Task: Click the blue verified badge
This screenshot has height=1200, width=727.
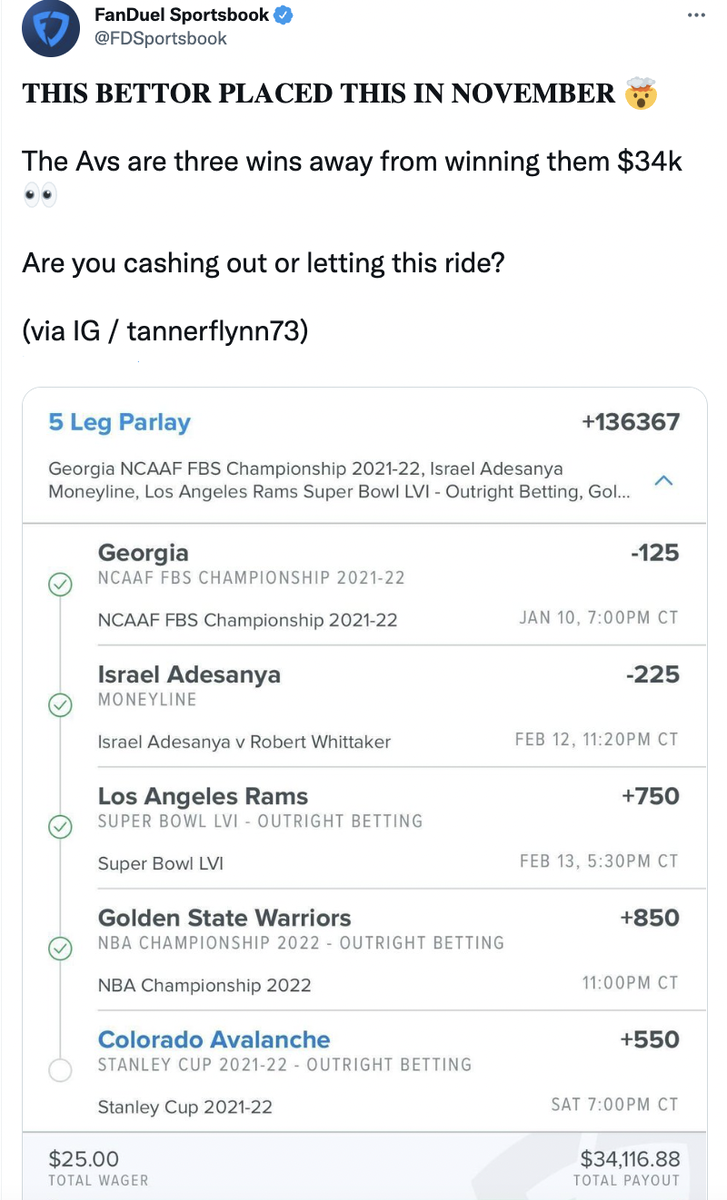Action: [x=285, y=15]
